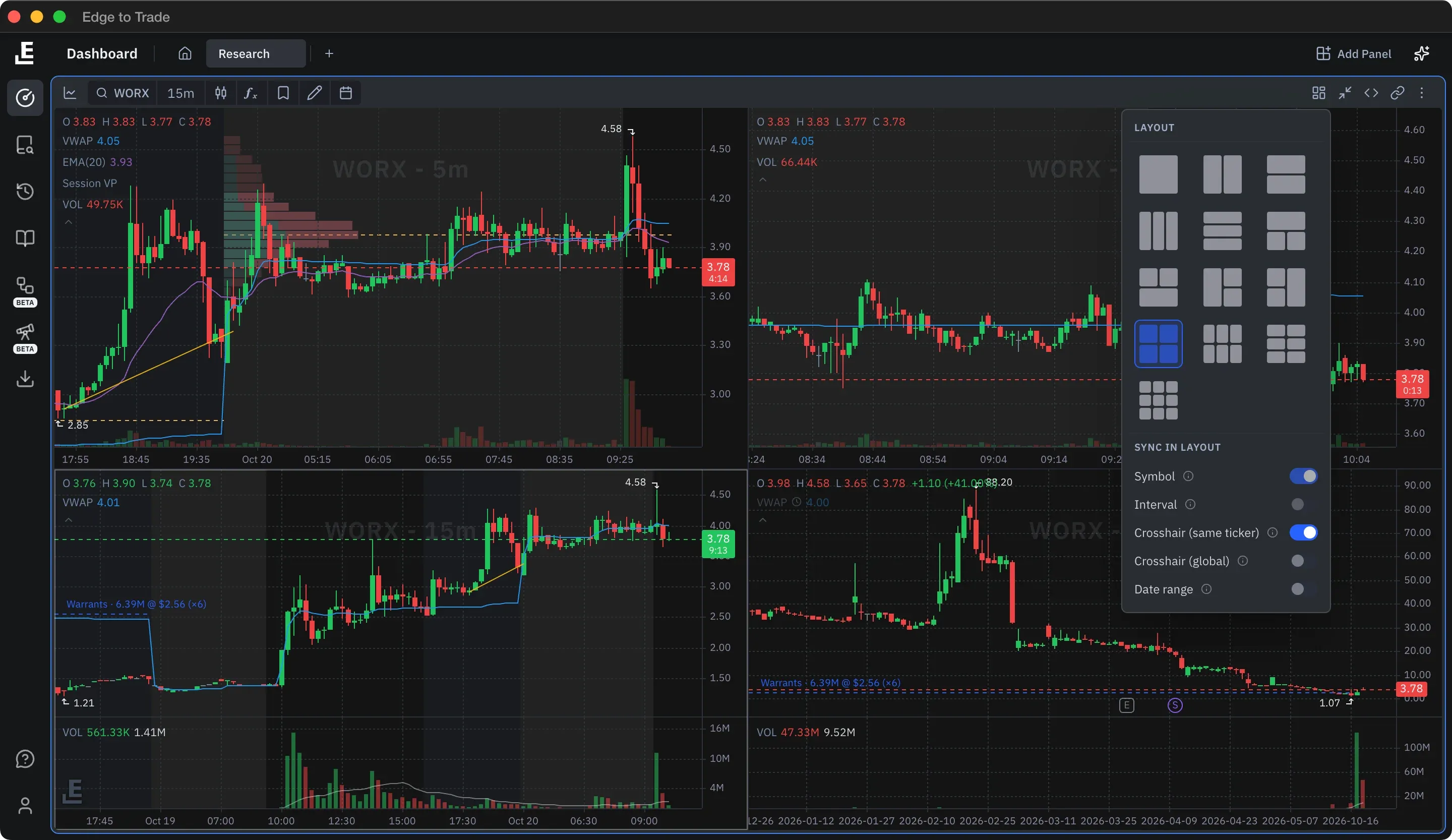Click the Symbol info icon in sync settings

(1188, 476)
